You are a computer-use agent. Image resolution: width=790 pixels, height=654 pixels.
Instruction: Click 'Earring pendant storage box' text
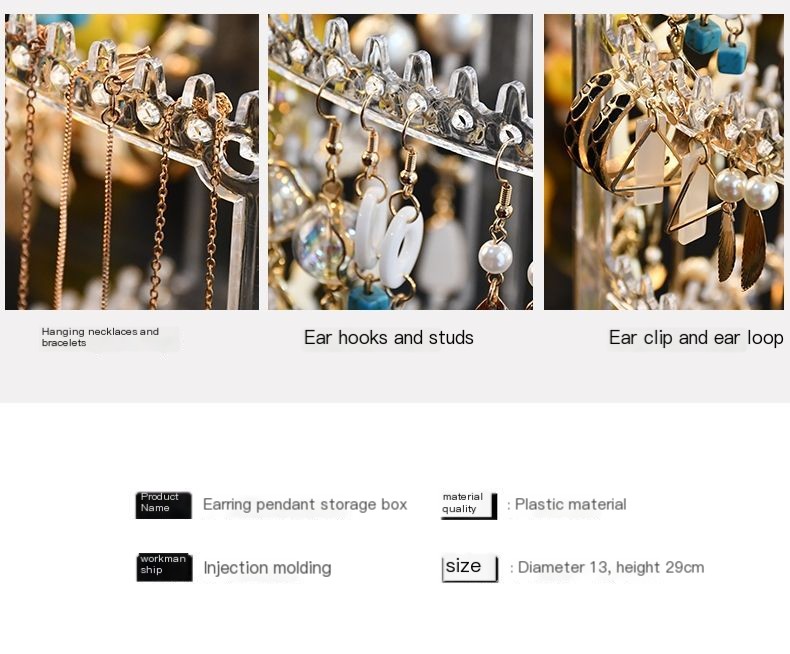click(305, 504)
